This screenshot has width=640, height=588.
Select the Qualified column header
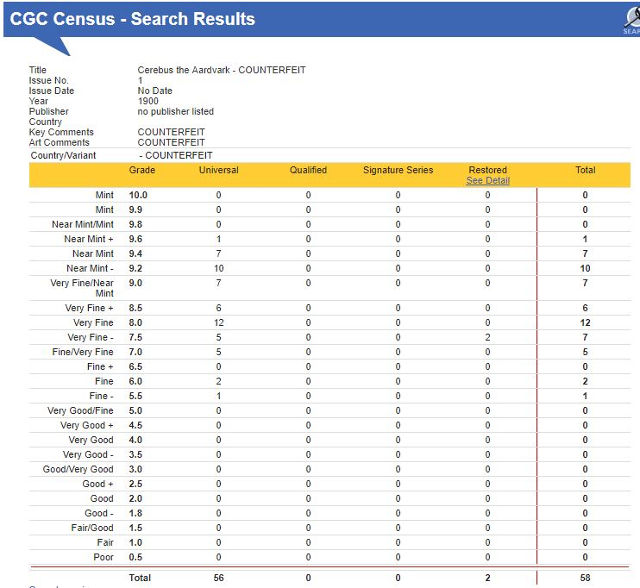pyautogui.click(x=308, y=170)
